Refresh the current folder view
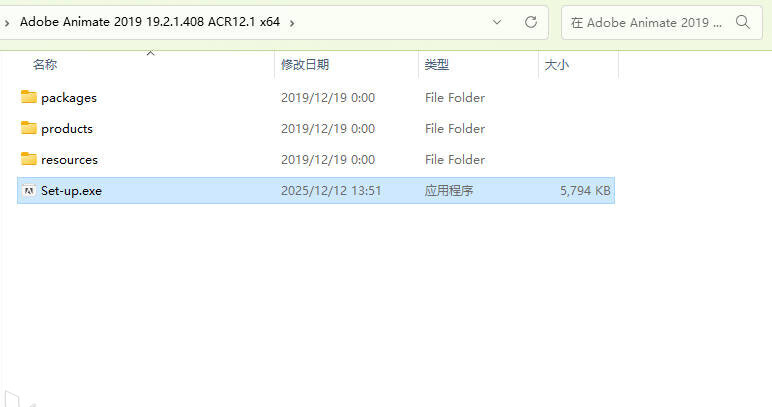The image size is (772, 407). 530,22
